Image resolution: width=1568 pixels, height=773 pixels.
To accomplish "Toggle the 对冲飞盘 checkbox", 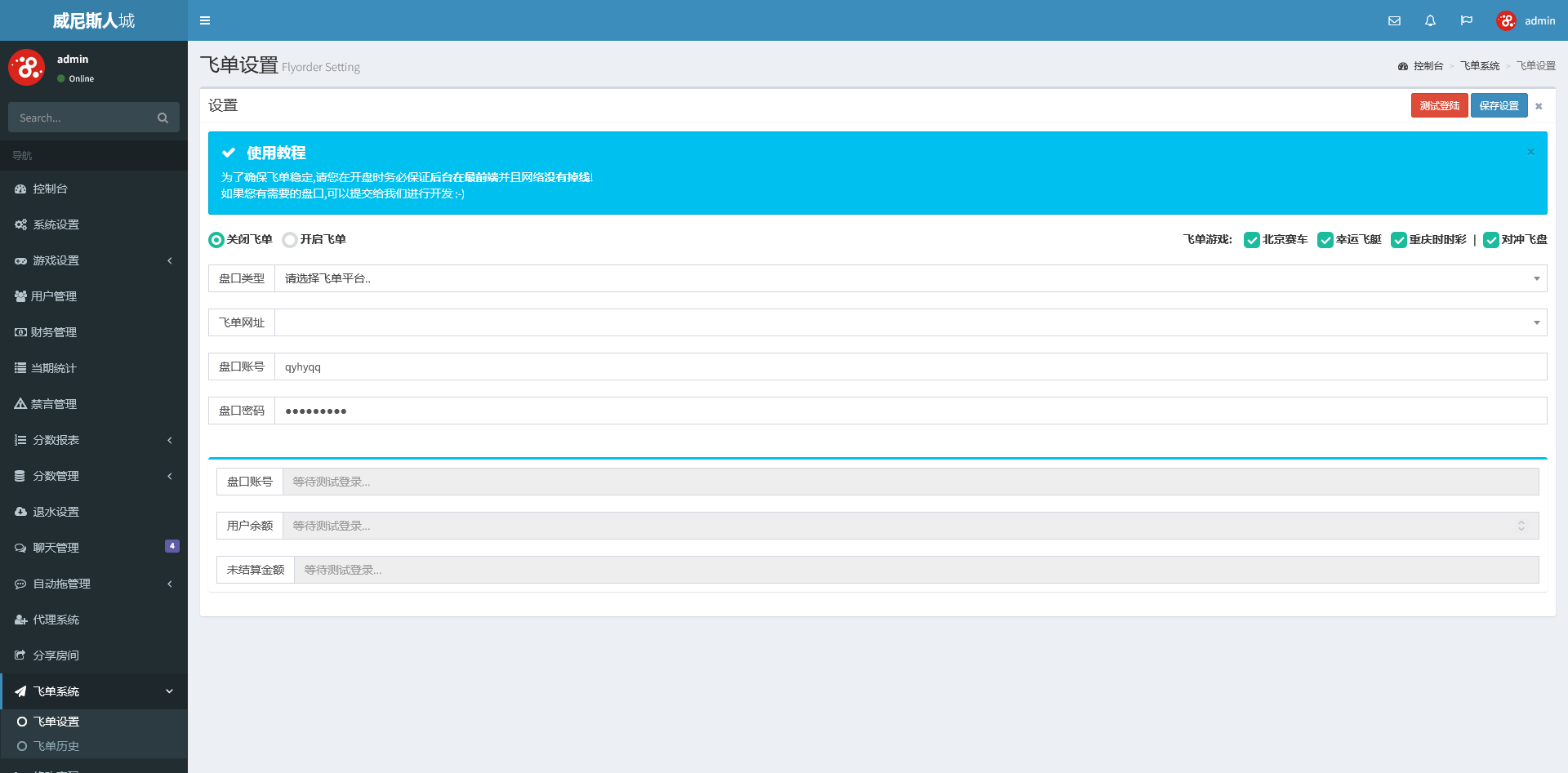I will click(x=1491, y=240).
